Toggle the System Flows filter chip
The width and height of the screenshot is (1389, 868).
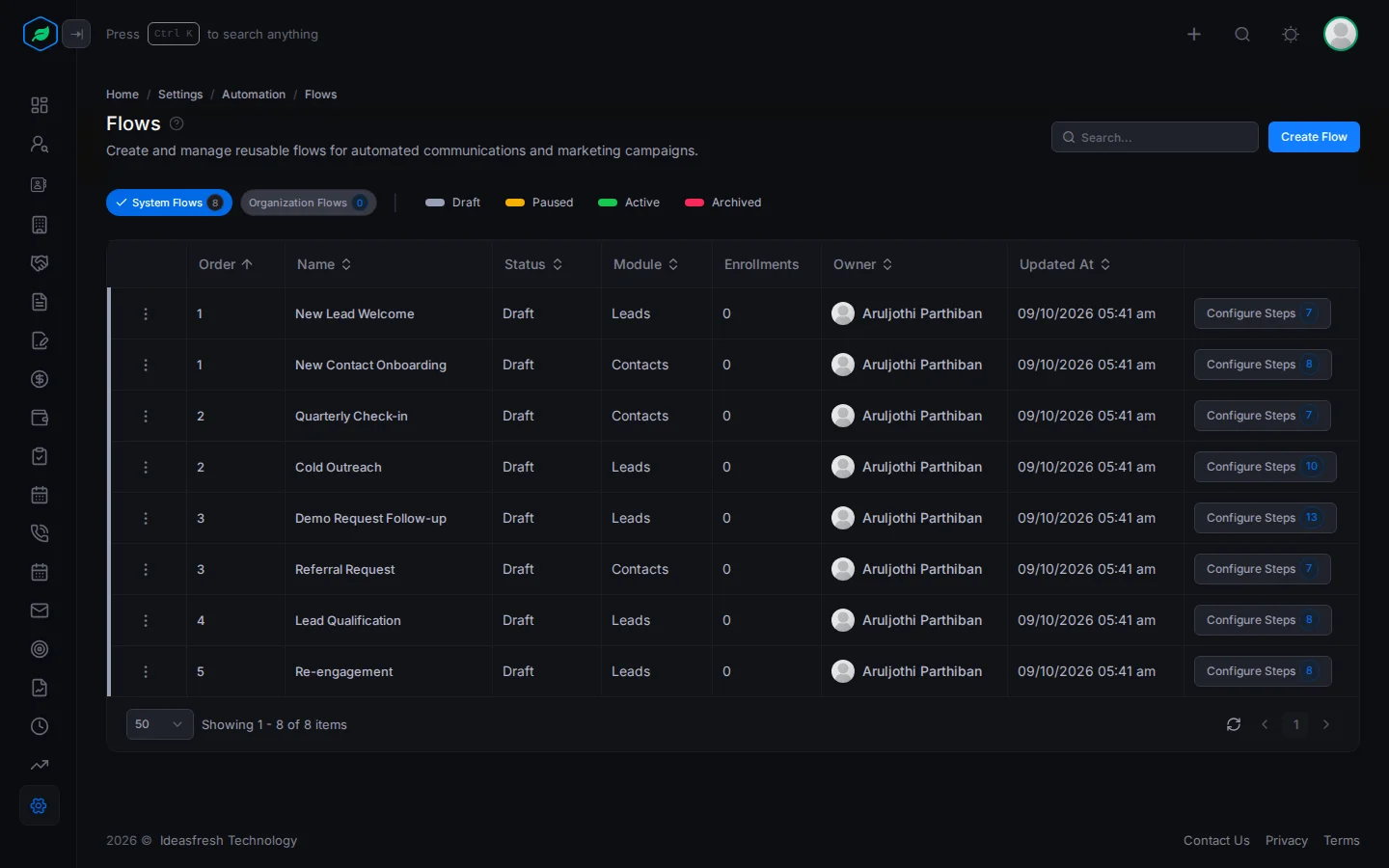click(169, 203)
